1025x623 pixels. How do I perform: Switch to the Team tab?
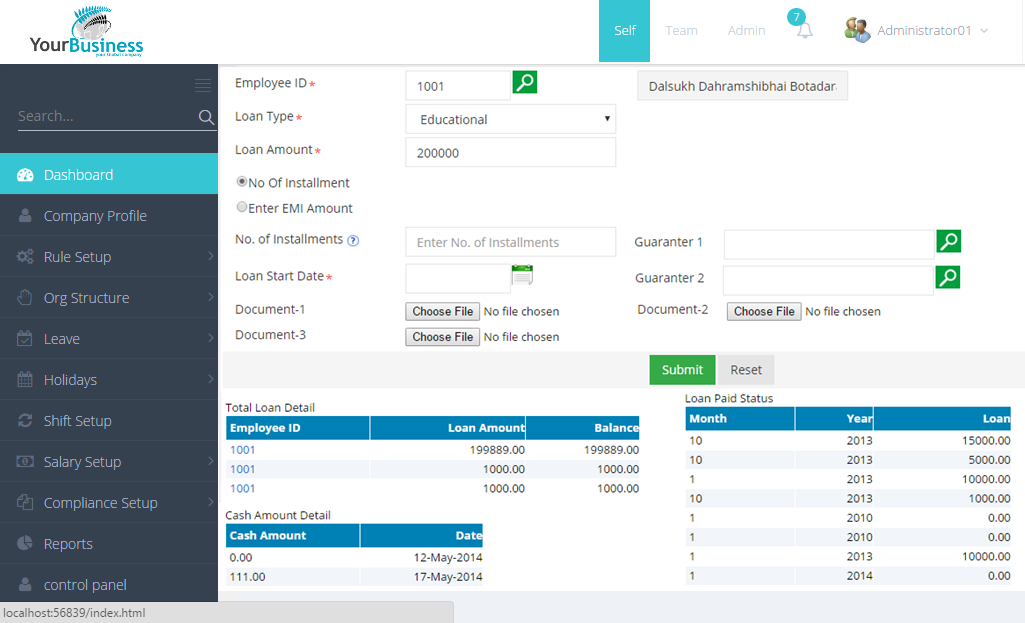tap(681, 31)
